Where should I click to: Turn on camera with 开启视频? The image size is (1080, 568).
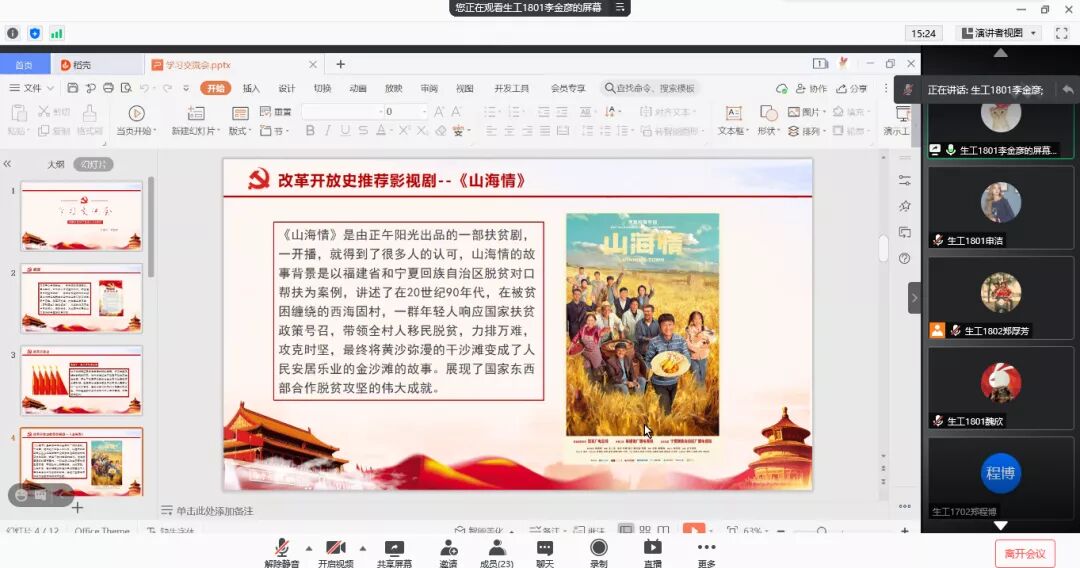[x=336, y=549]
